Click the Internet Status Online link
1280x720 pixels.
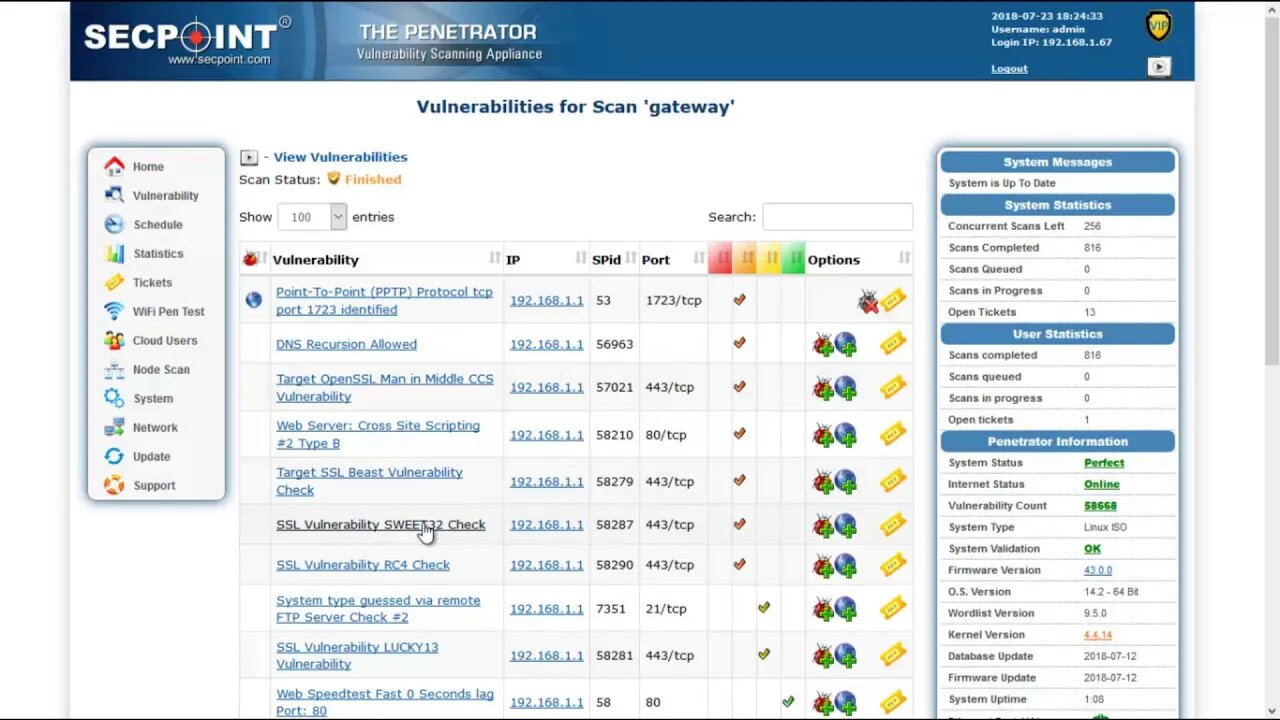1101,484
